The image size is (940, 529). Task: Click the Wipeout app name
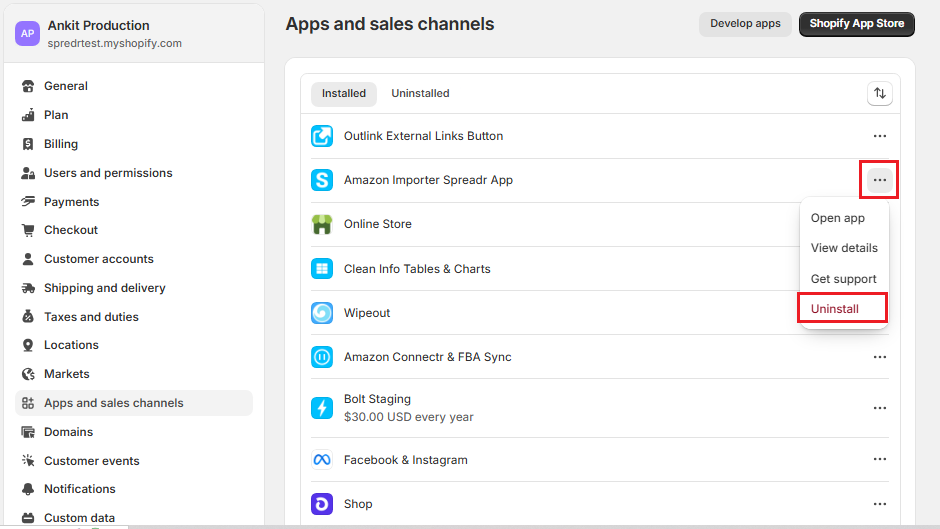click(x=367, y=313)
